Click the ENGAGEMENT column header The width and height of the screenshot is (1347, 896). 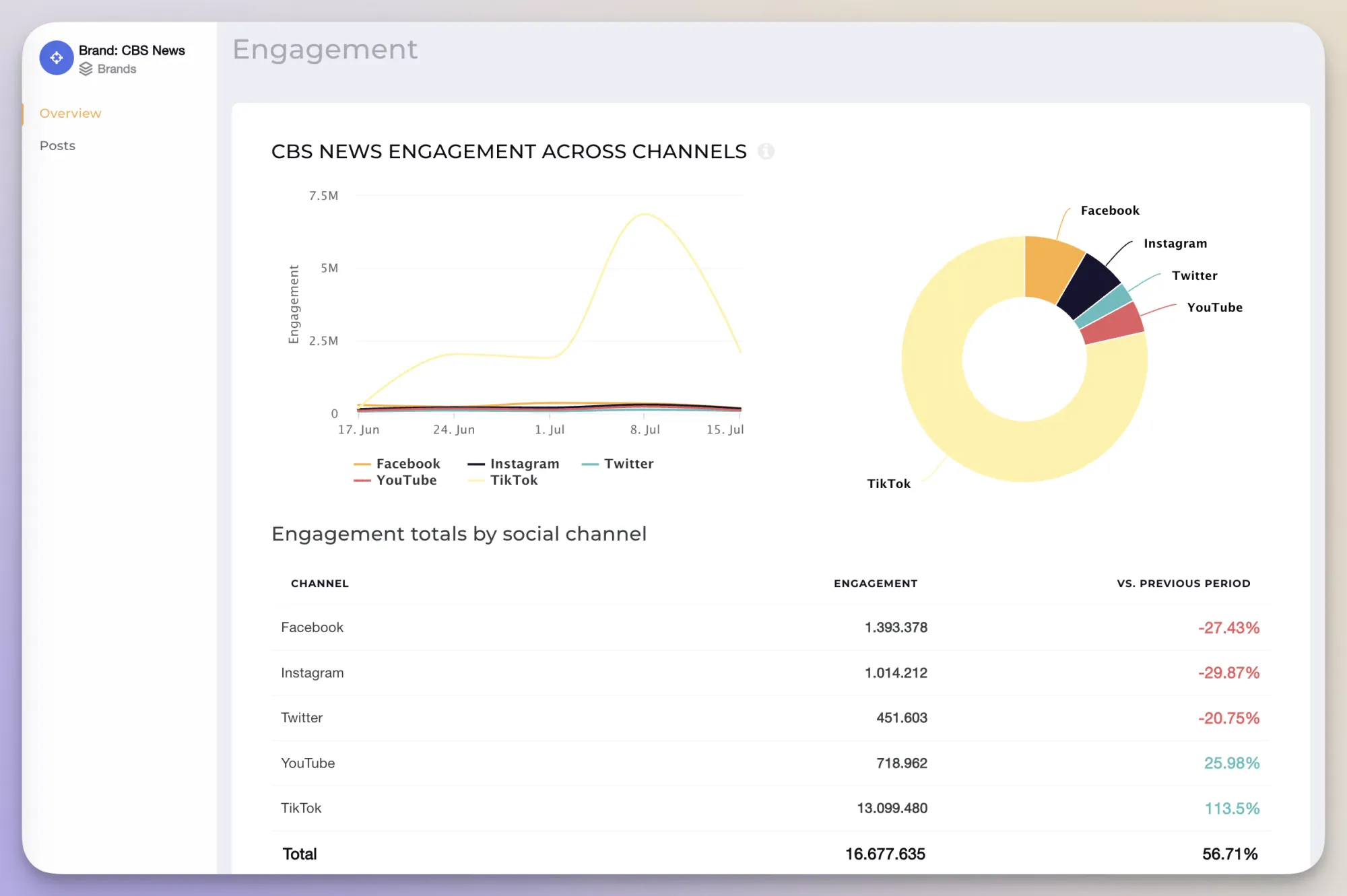[876, 584]
